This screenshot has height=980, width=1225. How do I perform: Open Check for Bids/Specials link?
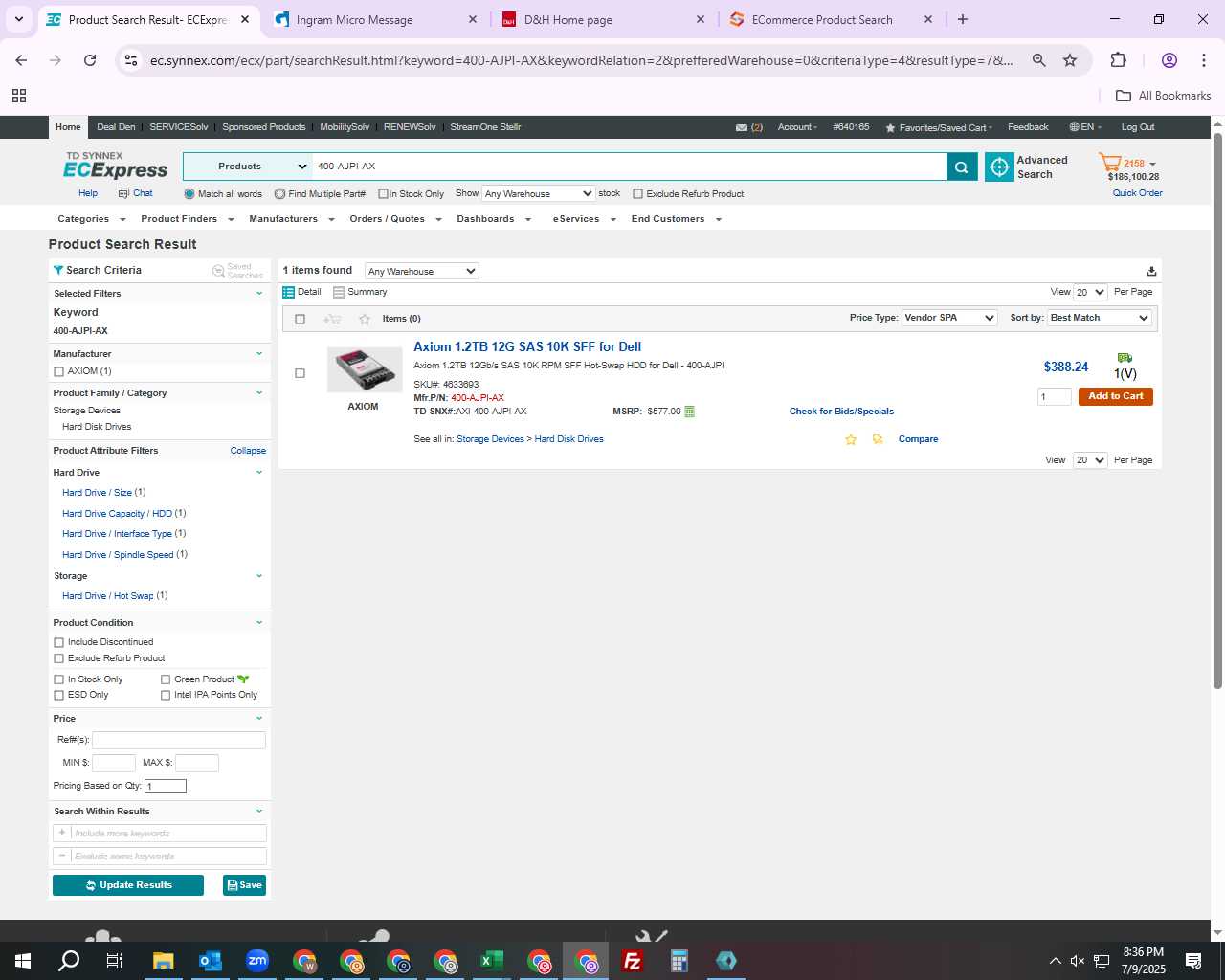coord(841,412)
